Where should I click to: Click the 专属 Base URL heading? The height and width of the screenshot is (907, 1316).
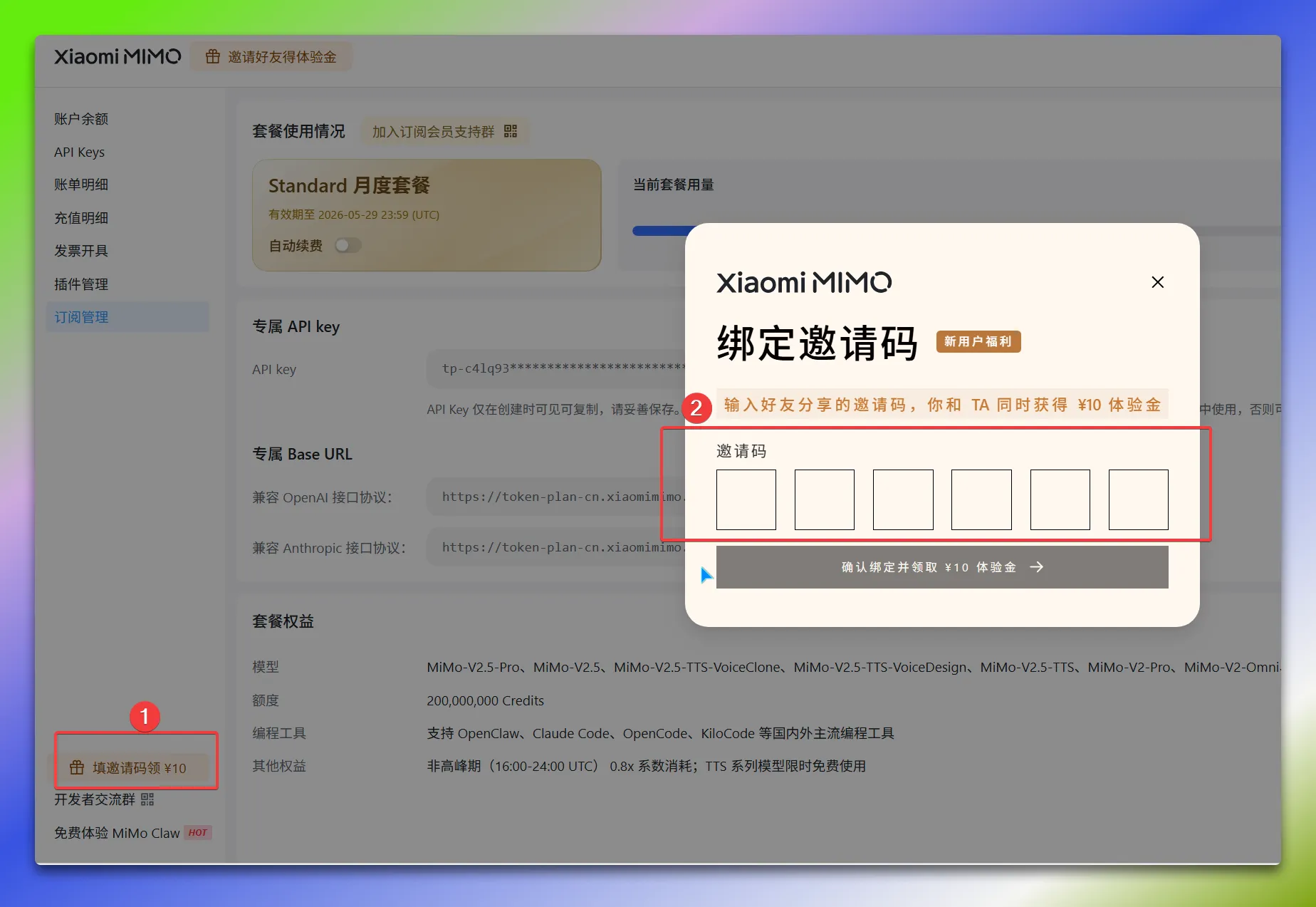[302, 454]
